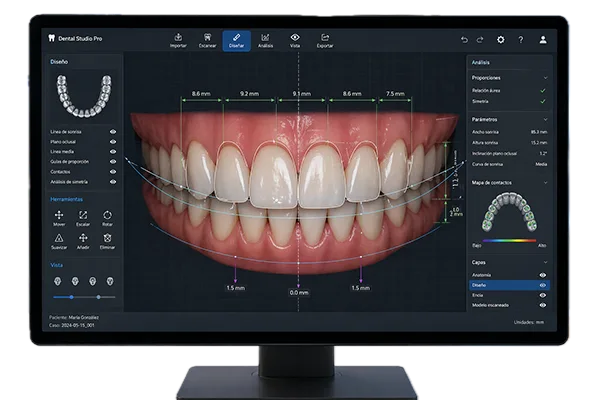This screenshot has height=400, width=600.
Task: Open settings with the gear icon
Action: (501, 40)
